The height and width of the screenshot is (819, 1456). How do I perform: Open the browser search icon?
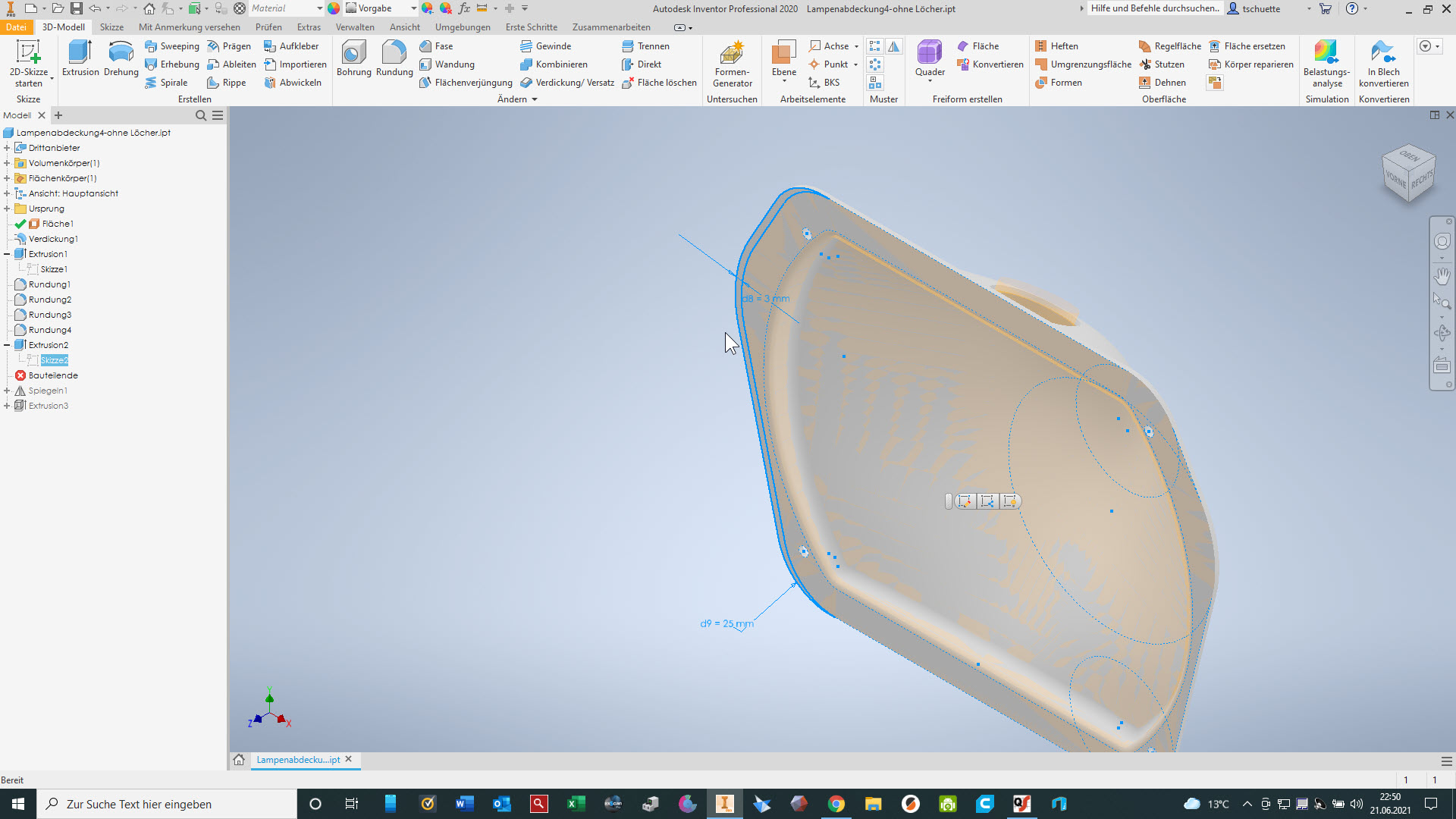point(201,115)
